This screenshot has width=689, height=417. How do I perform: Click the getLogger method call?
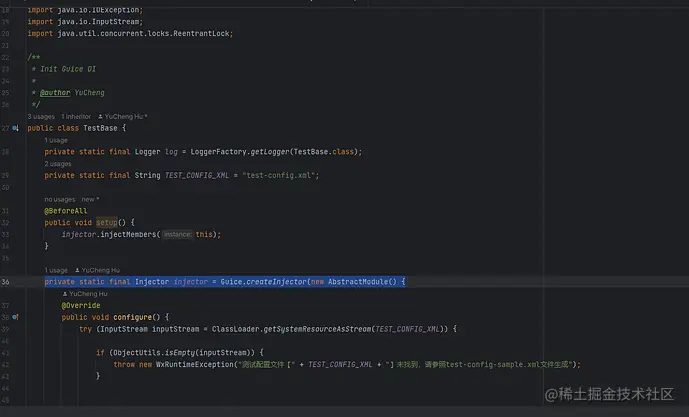tap(270, 152)
